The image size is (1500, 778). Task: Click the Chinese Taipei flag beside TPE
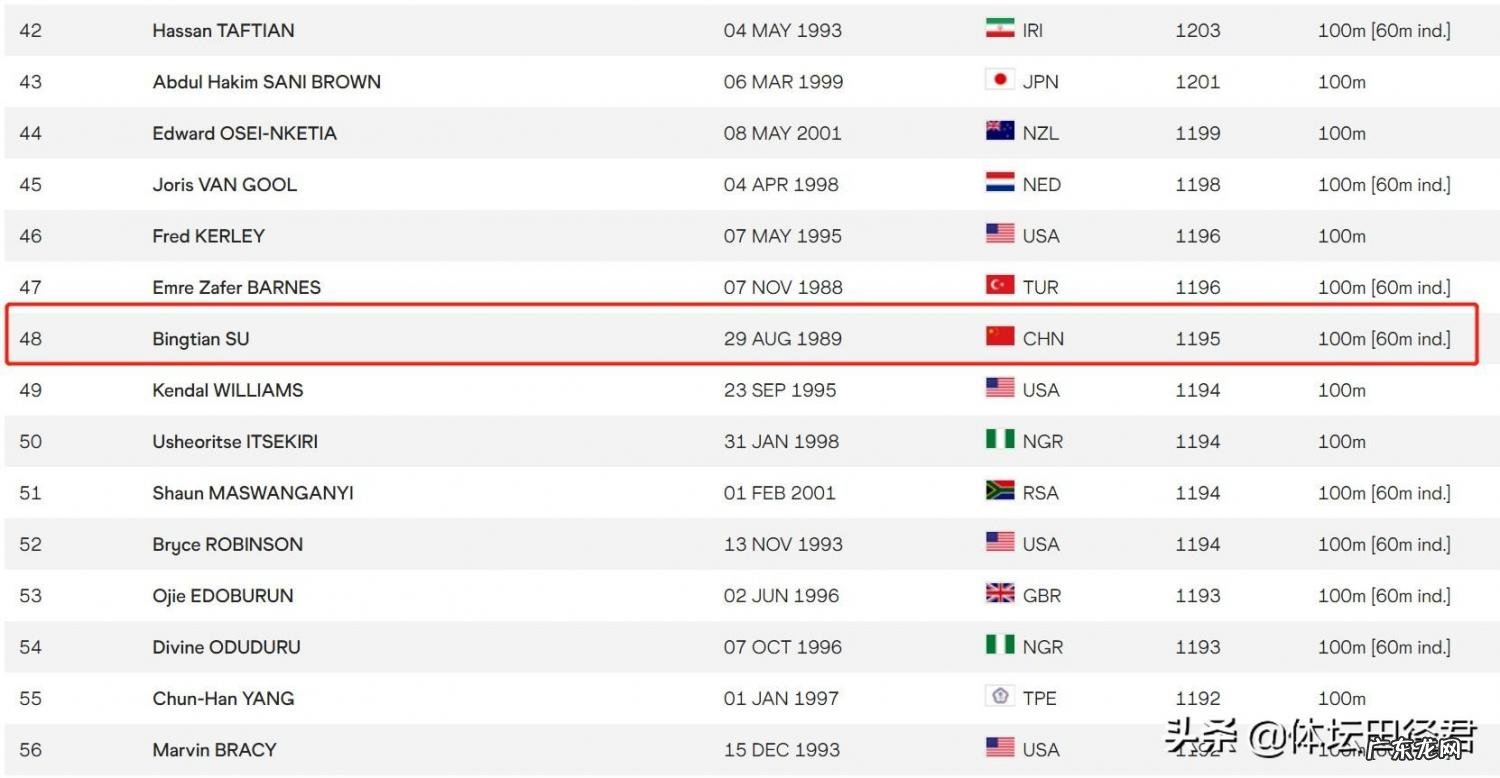tap(999, 697)
